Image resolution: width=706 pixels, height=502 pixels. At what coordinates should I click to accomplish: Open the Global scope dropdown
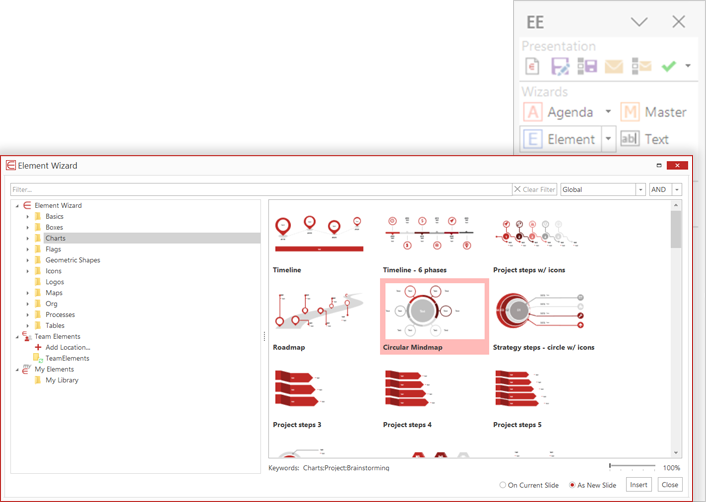click(x=640, y=190)
